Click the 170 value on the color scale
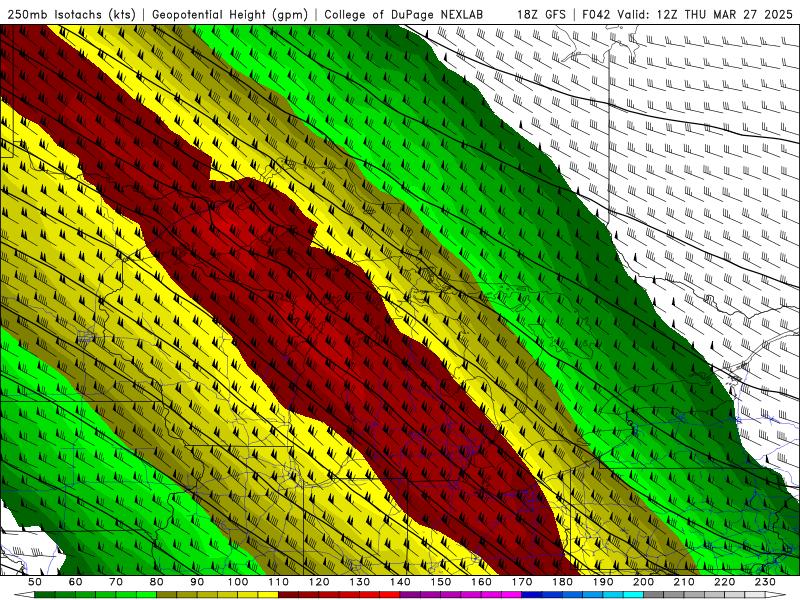This screenshot has height=600, width=800. tap(522, 582)
